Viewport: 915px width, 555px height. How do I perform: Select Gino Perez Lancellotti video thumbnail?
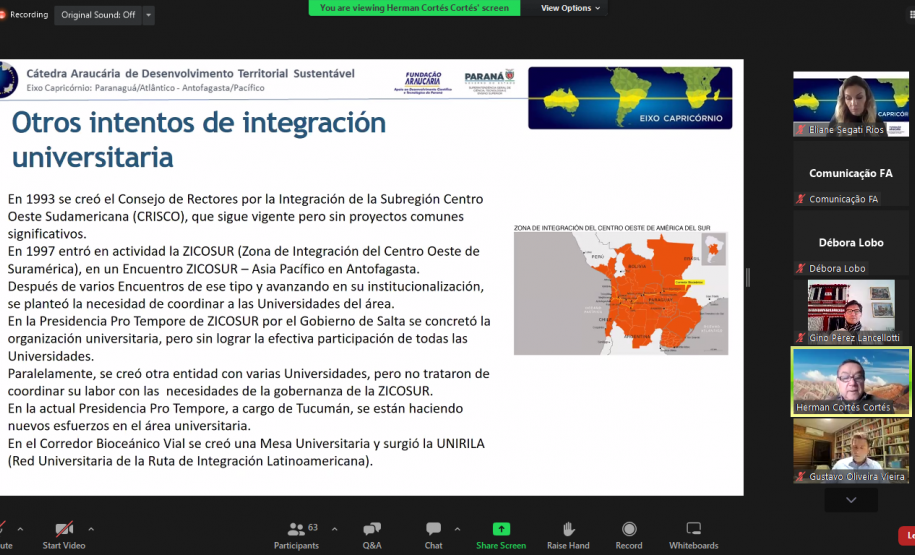point(851,311)
